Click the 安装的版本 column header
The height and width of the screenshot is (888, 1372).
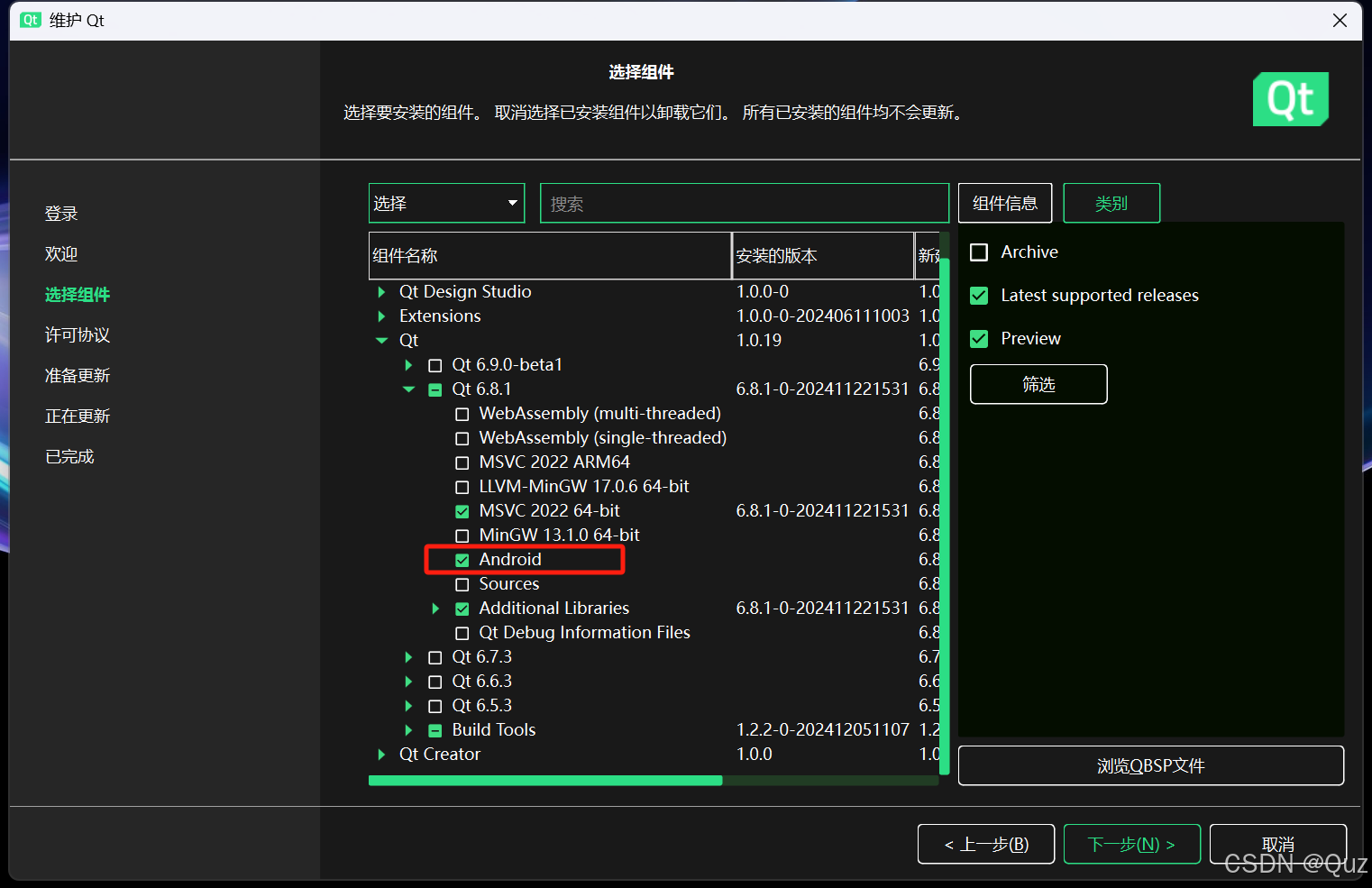(823, 256)
